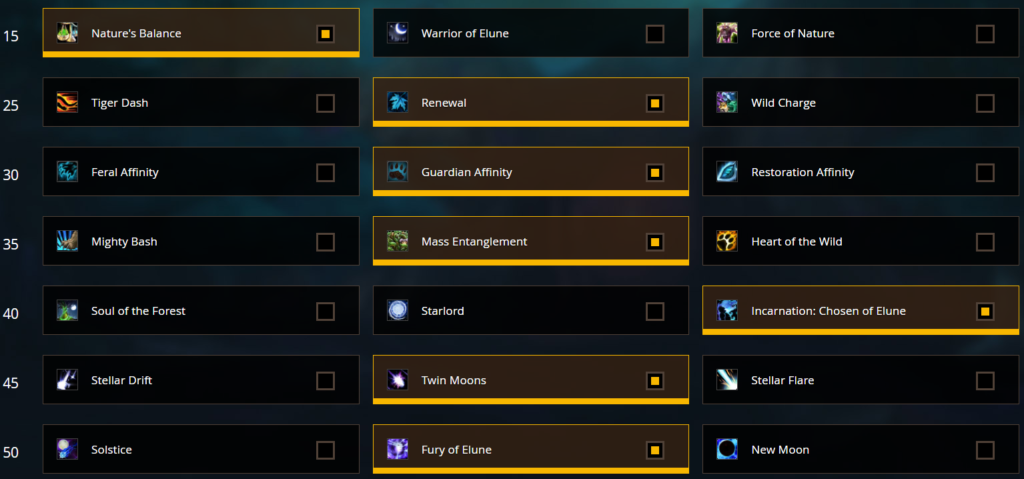Choose the Renewal talent label
The width and height of the screenshot is (1024, 479).
[444, 103]
